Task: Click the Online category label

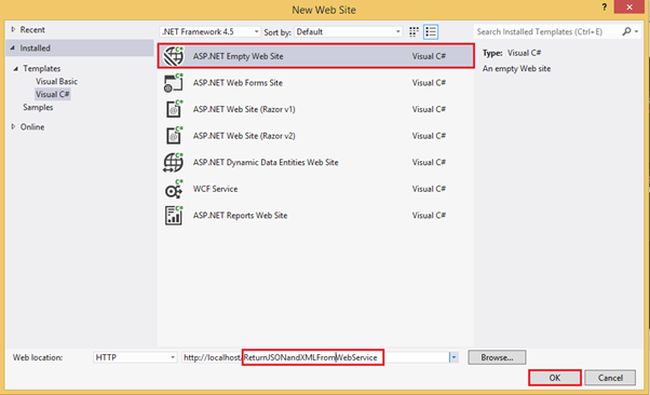Action: click(x=32, y=127)
